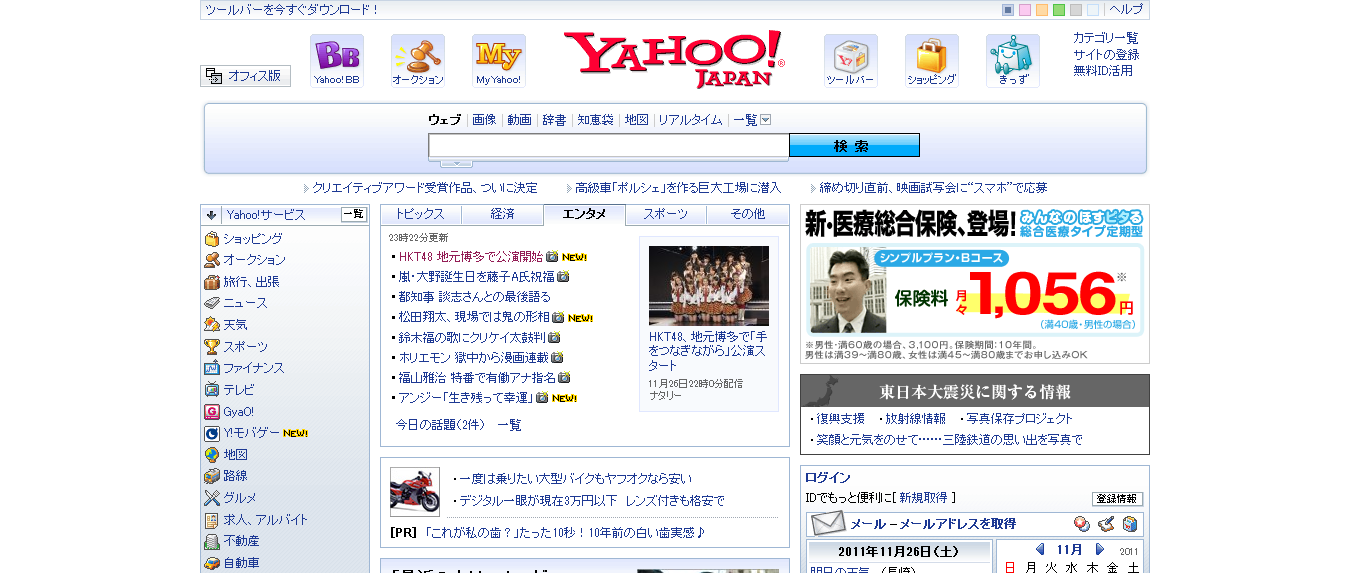
Task: Click the sidebar 求人、アルバイト icon
Action: point(212,520)
